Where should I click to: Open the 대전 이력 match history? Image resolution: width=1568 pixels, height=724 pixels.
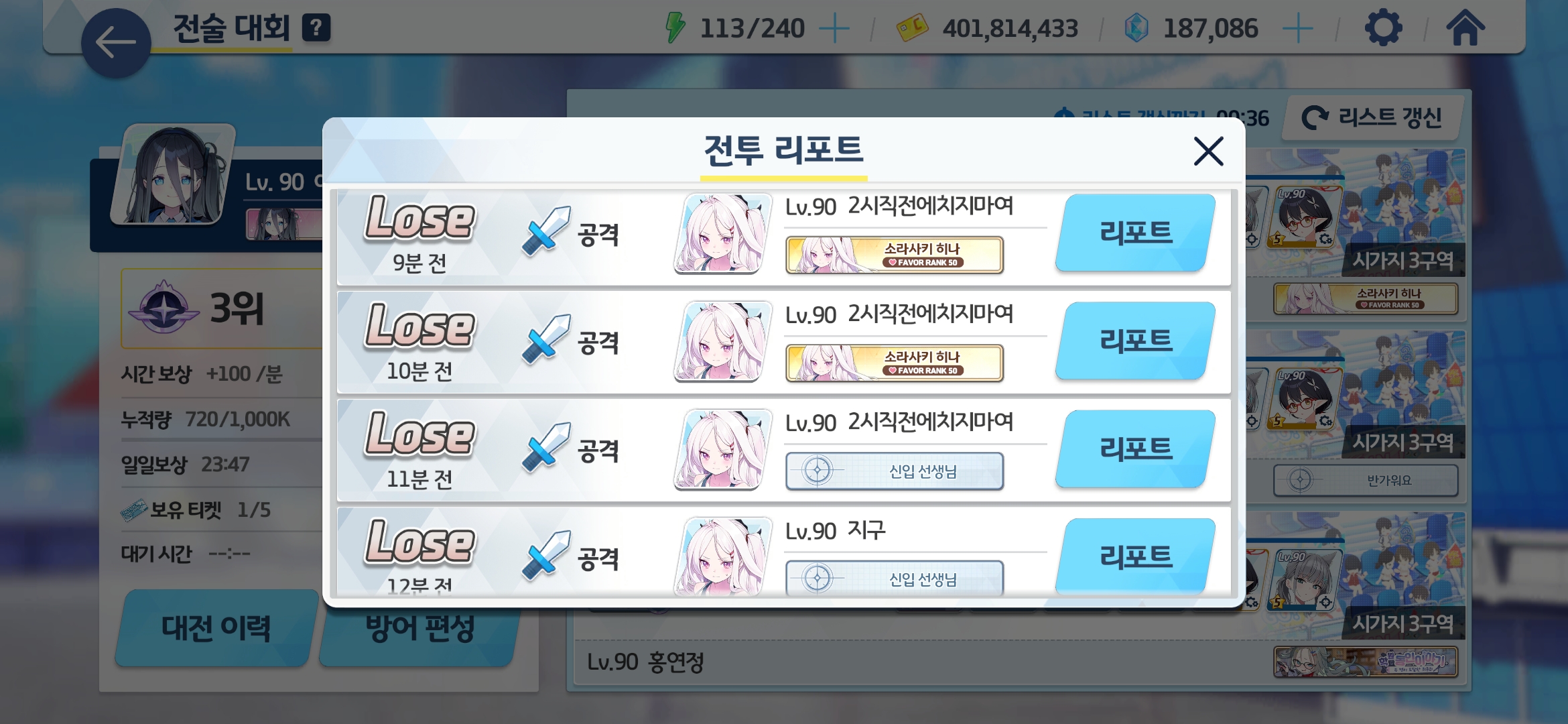point(216,628)
